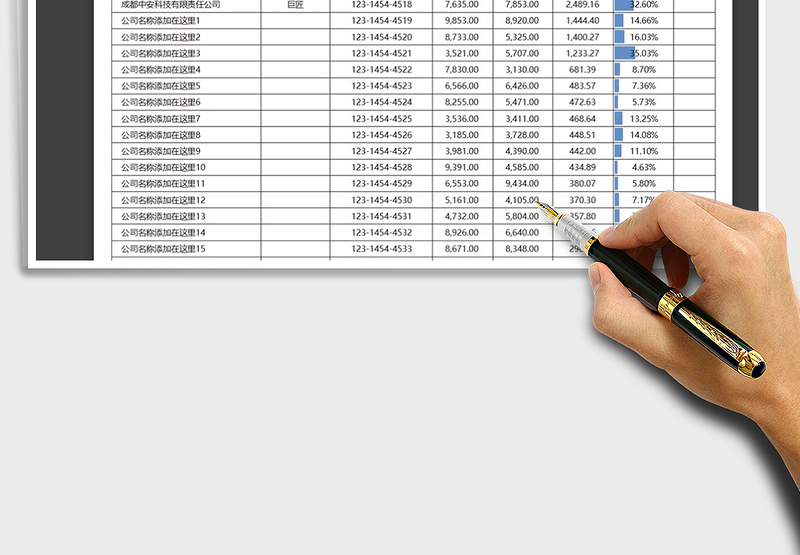Select company cell 公司名称添加在这里15
The width and height of the screenshot is (800, 555).
pyautogui.click(x=186, y=249)
